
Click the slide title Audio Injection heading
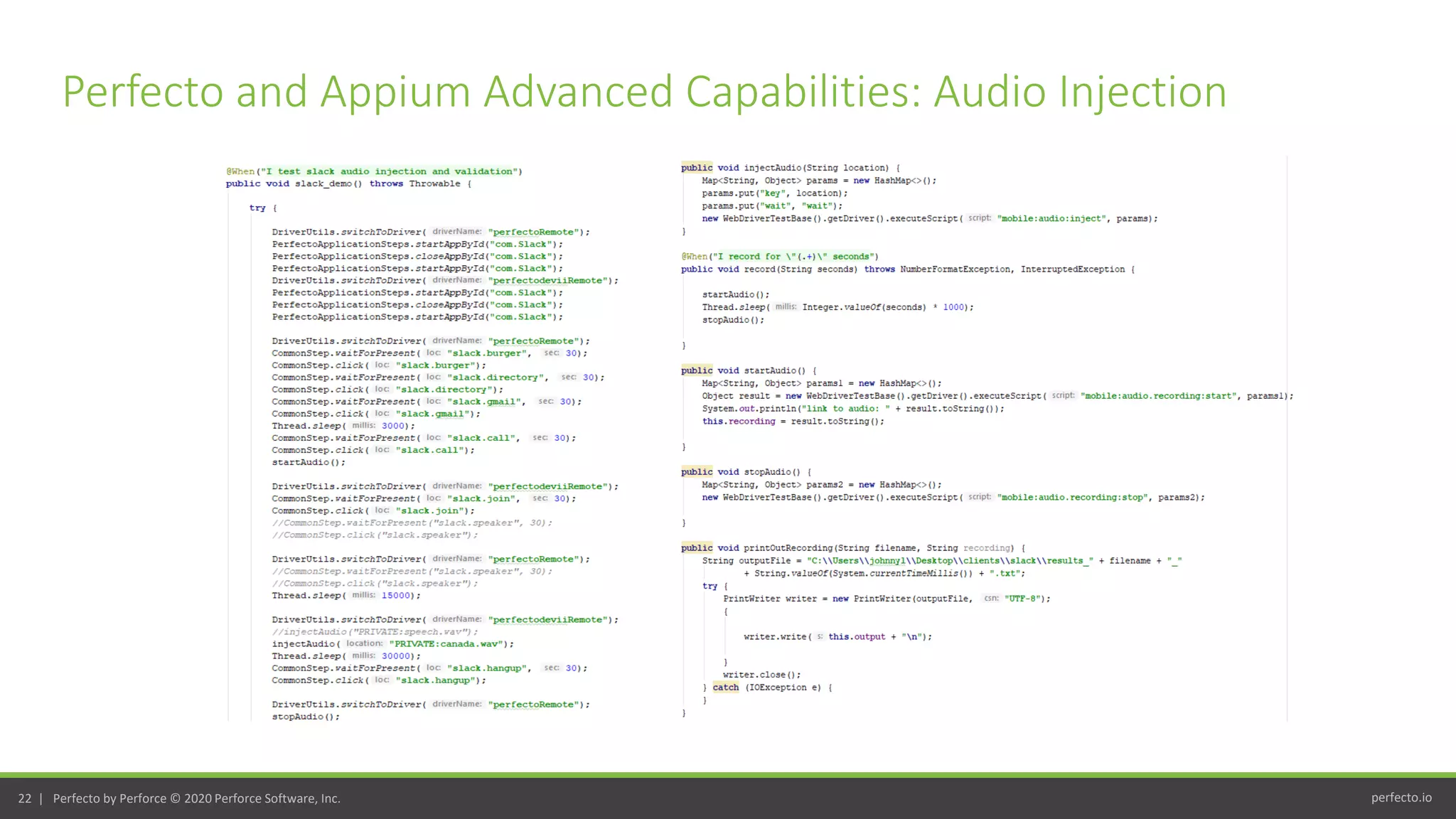(644, 92)
